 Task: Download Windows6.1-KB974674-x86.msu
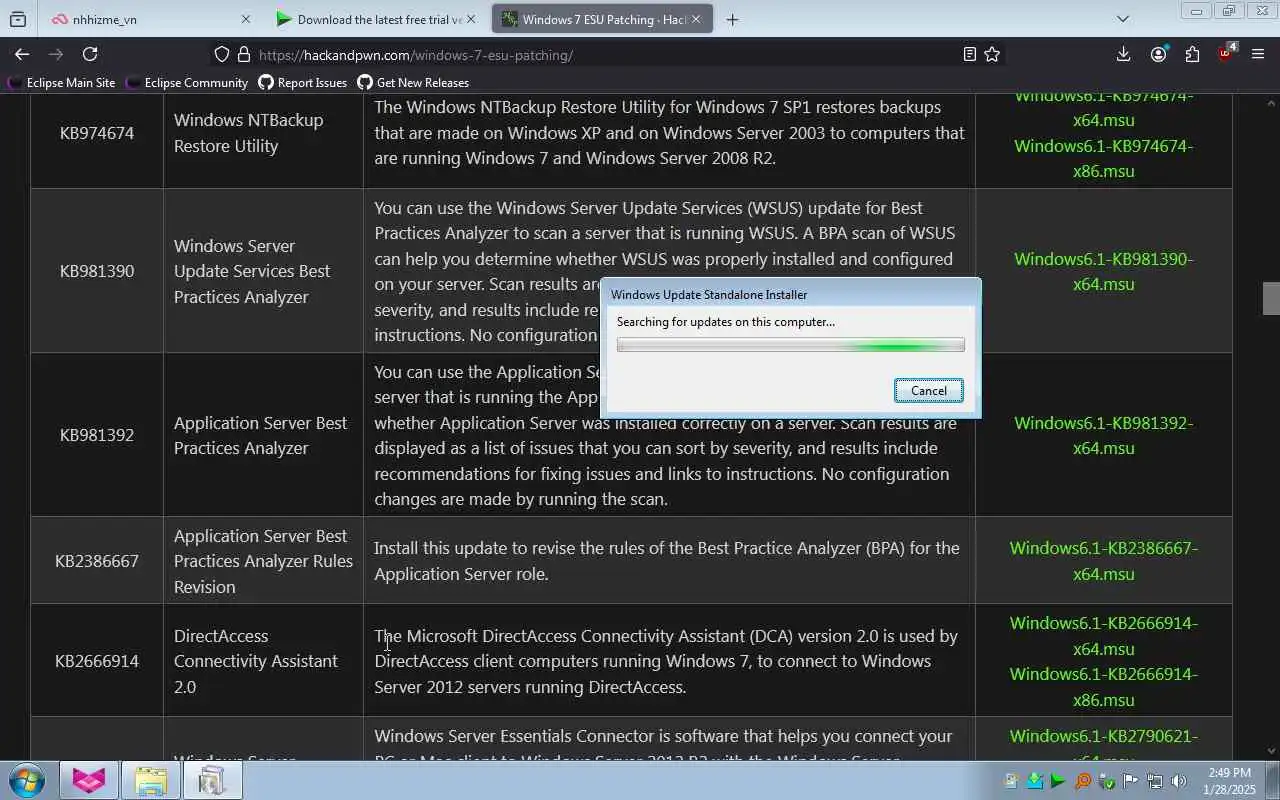pyautogui.click(x=1103, y=158)
